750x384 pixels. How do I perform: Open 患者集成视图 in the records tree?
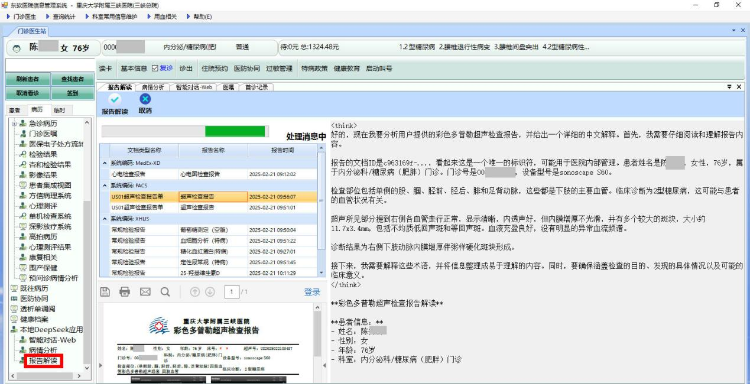(x=50, y=185)
